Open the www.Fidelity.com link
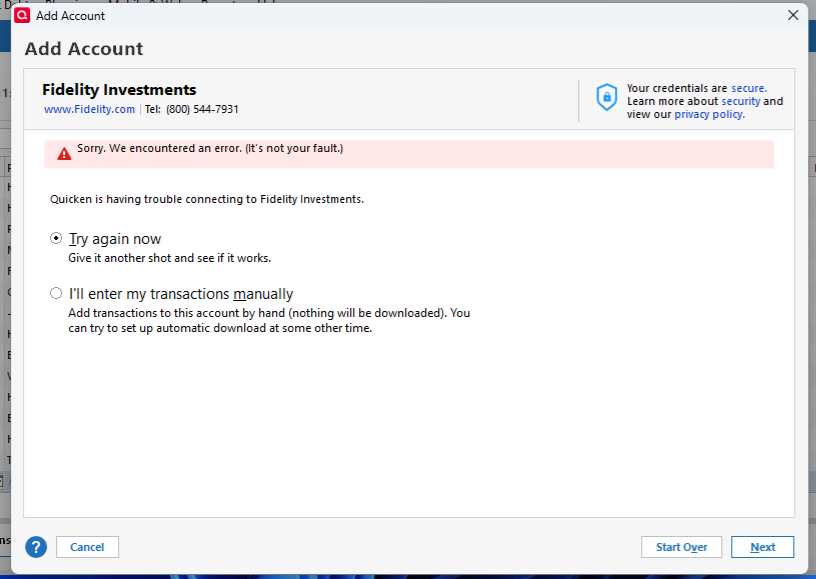The height and width of the screenshot is (579, 816). pos(90,109)
